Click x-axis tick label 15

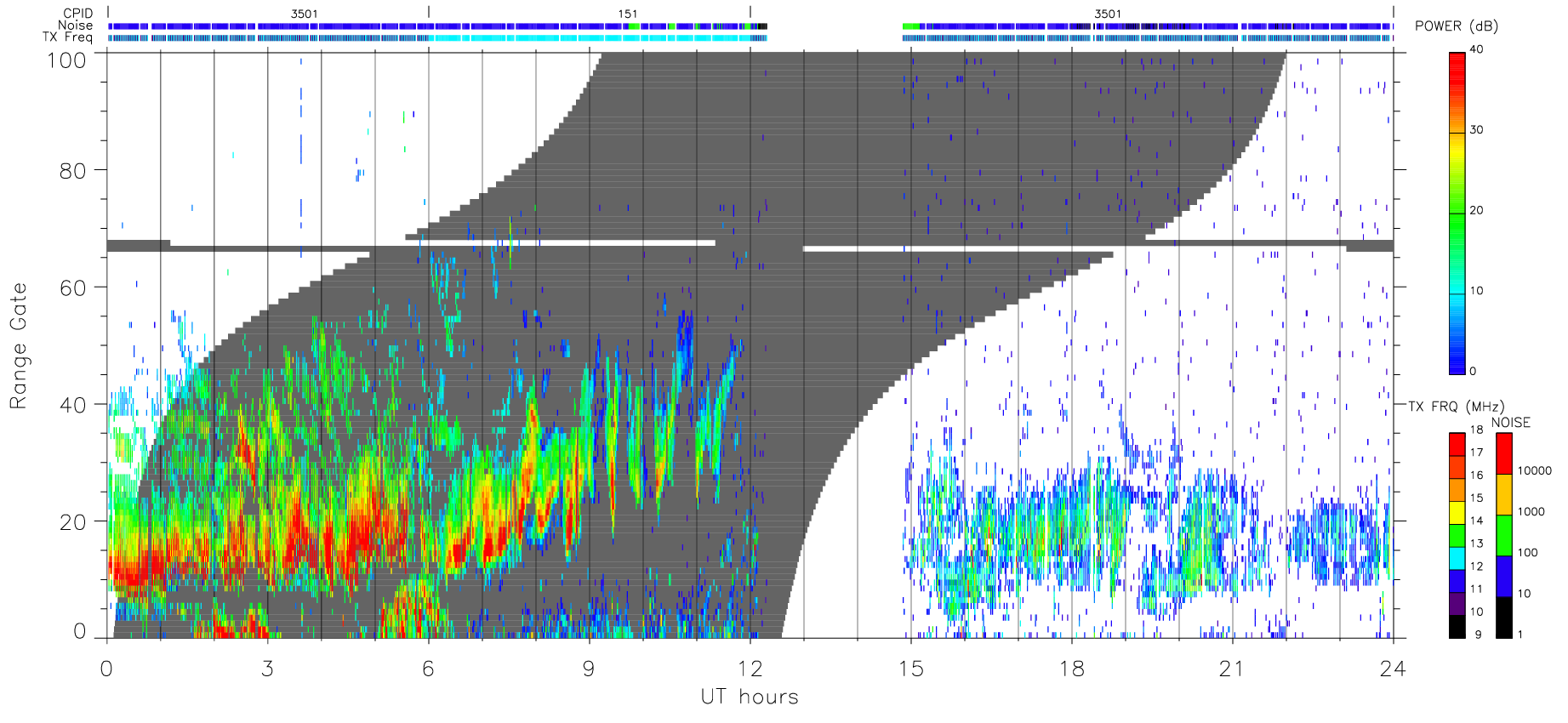pos(910,669)
